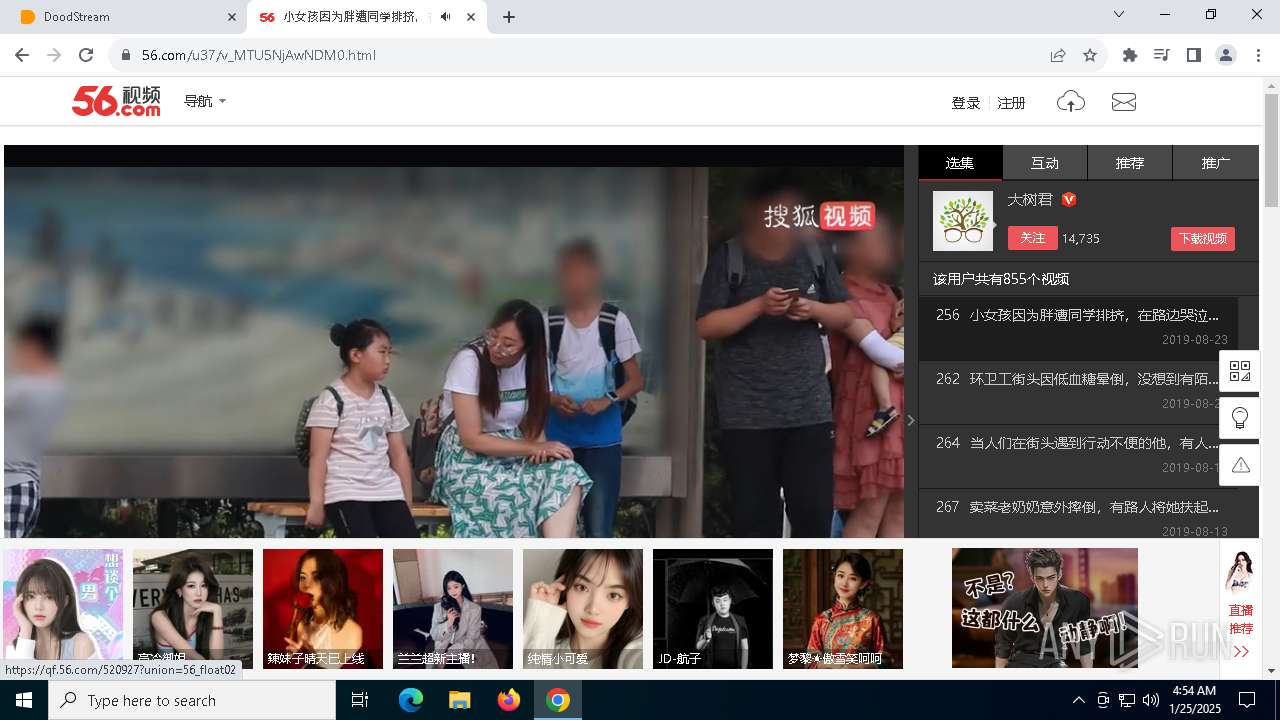Mute the tab via speaker icon
This screenshot has width=1280, height=720.
click(445, 17)
